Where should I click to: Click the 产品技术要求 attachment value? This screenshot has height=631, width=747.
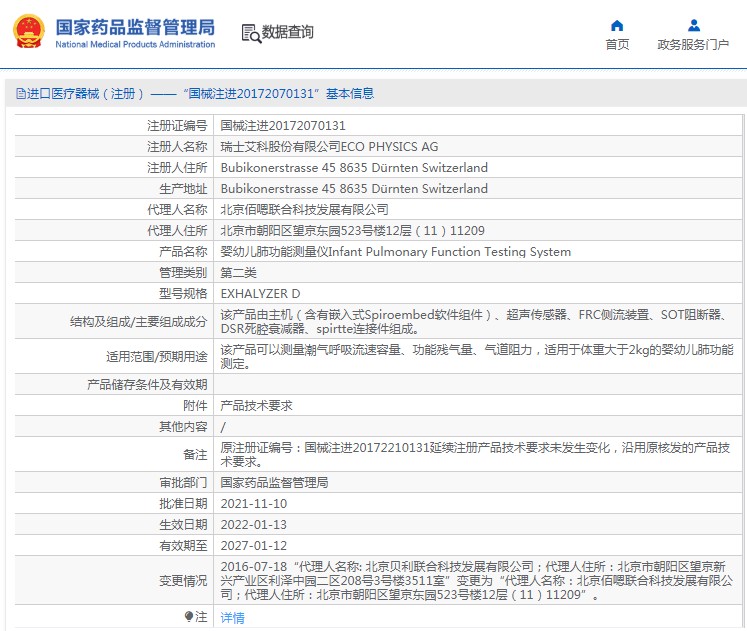(256, 406)
